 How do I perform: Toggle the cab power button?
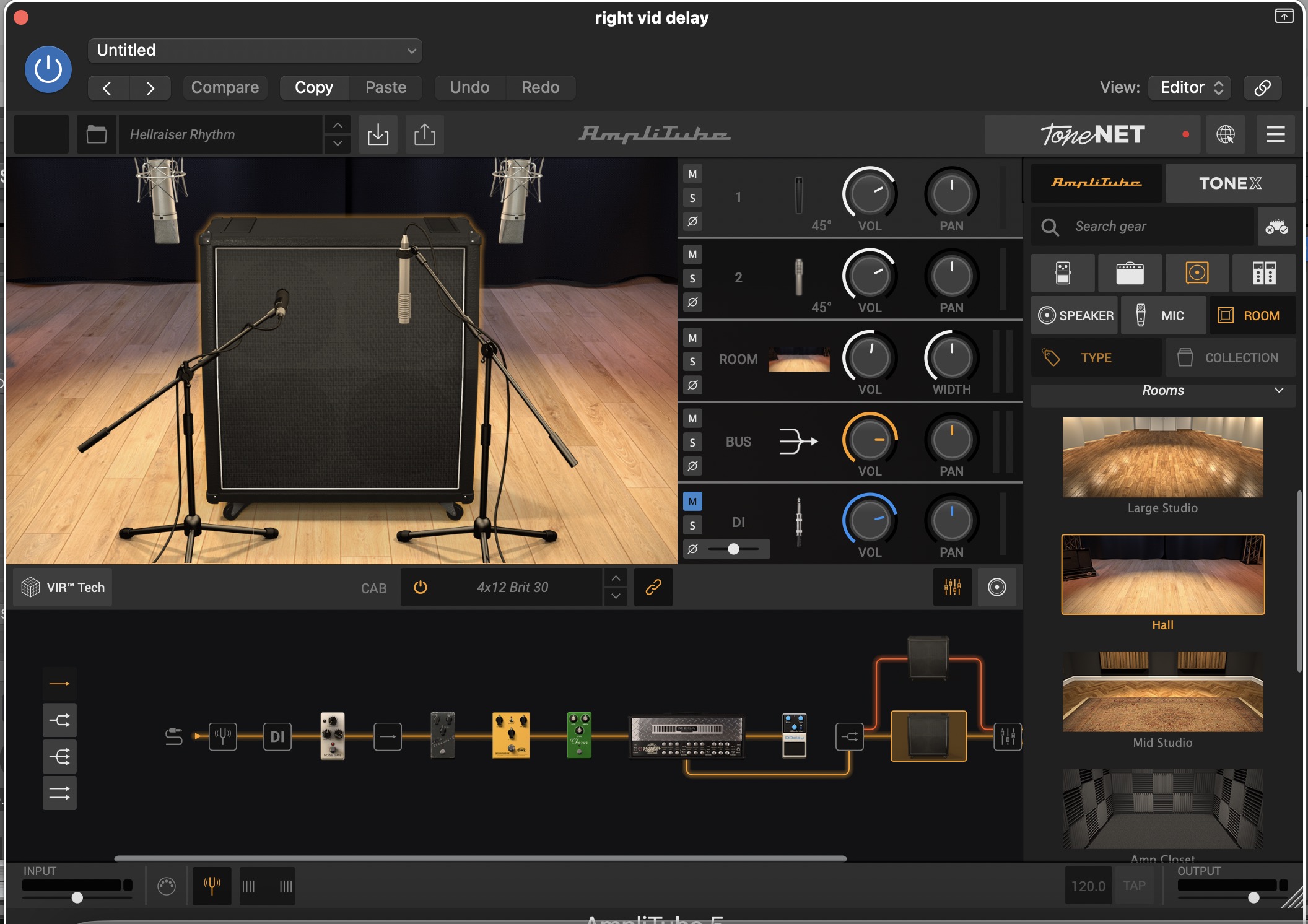pos(421,587)
